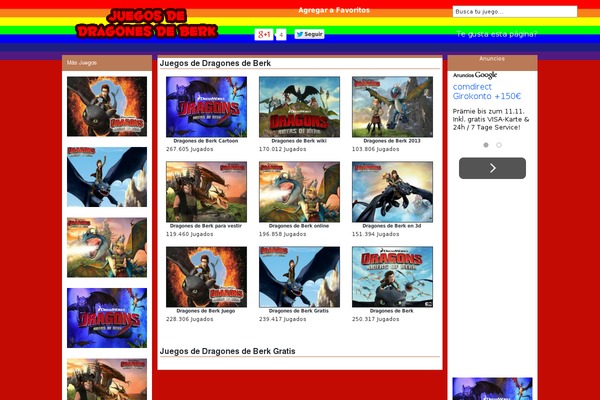Click the Dragones de Berk 2013 title link
This screenshot has height=400, width=600.
point(392,141)
